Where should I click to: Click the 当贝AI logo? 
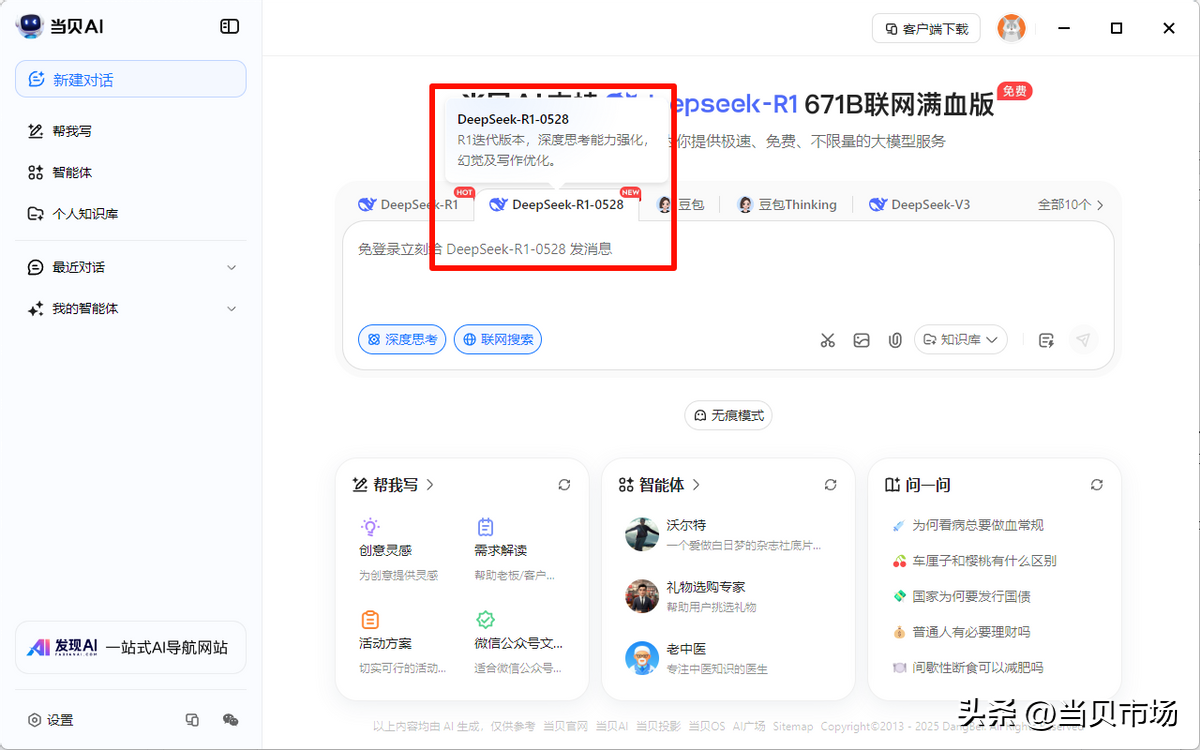59,27
